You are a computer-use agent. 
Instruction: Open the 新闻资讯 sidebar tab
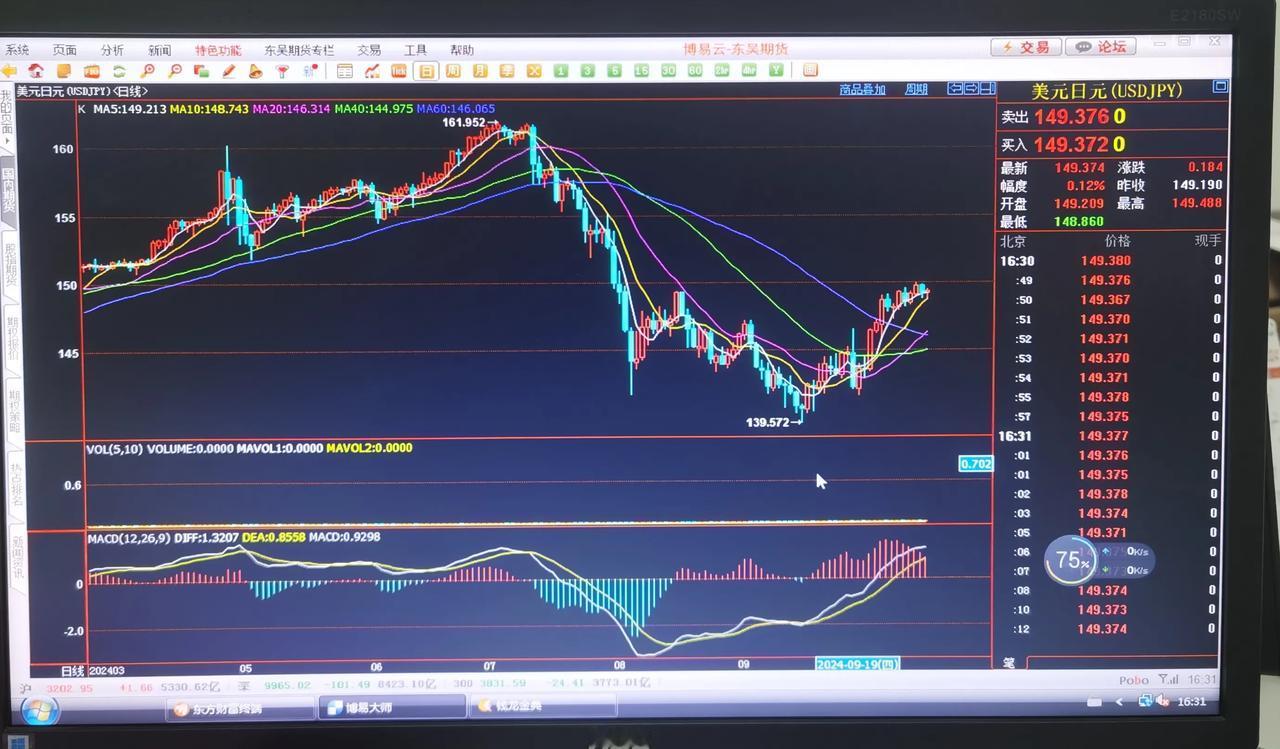tap(16, 560)
